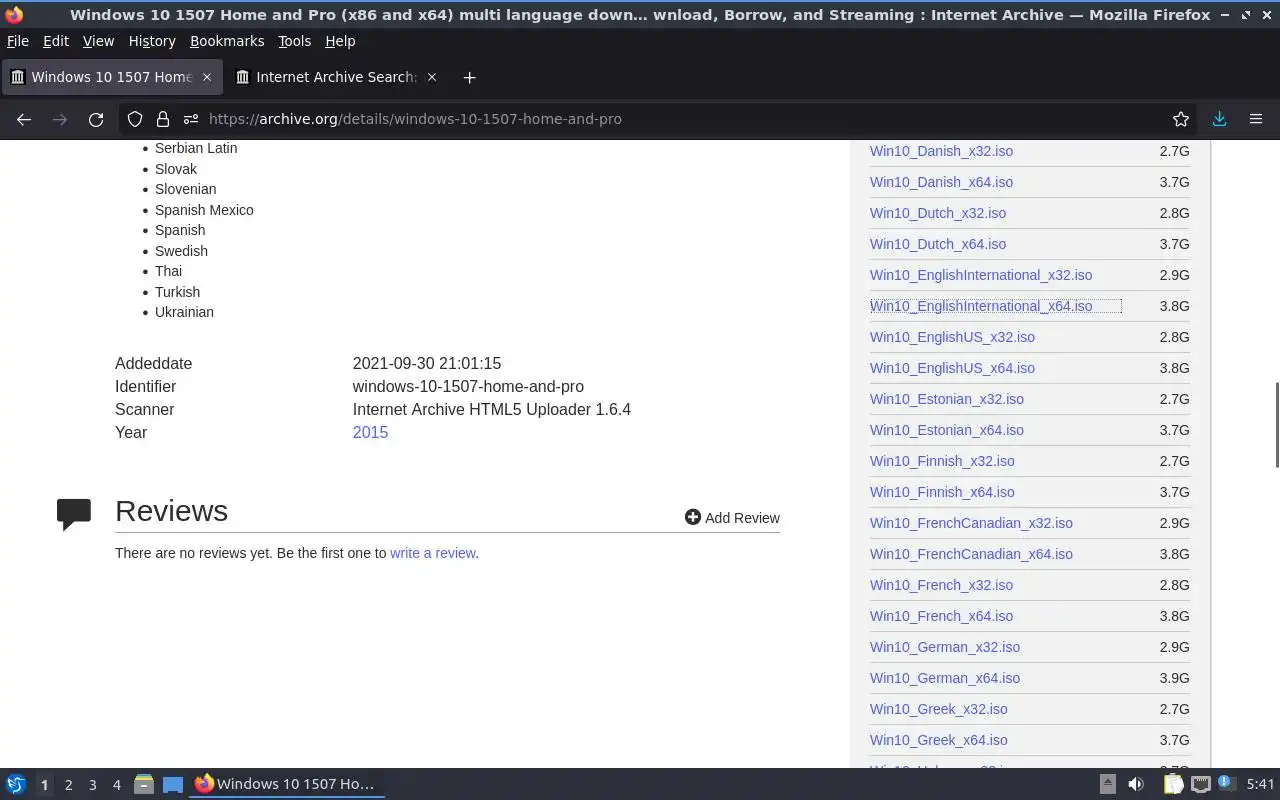The image size is (1280, 800).
Task: Download Win10_EnglishInternational_x32.iso
Action: pos(981,275)
